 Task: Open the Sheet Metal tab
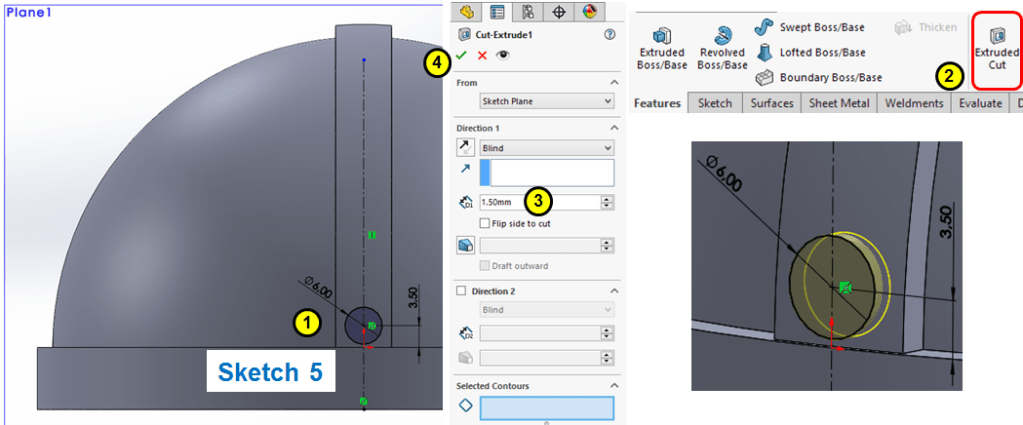pos(839,103)
